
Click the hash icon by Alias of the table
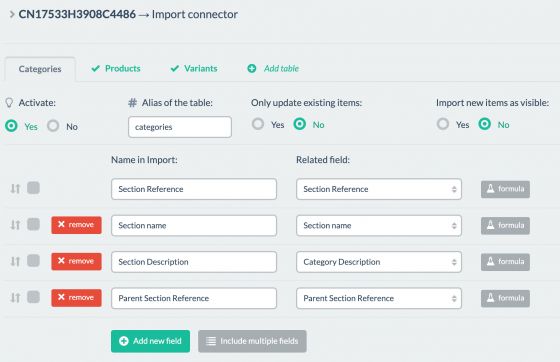tap(132, 103)
